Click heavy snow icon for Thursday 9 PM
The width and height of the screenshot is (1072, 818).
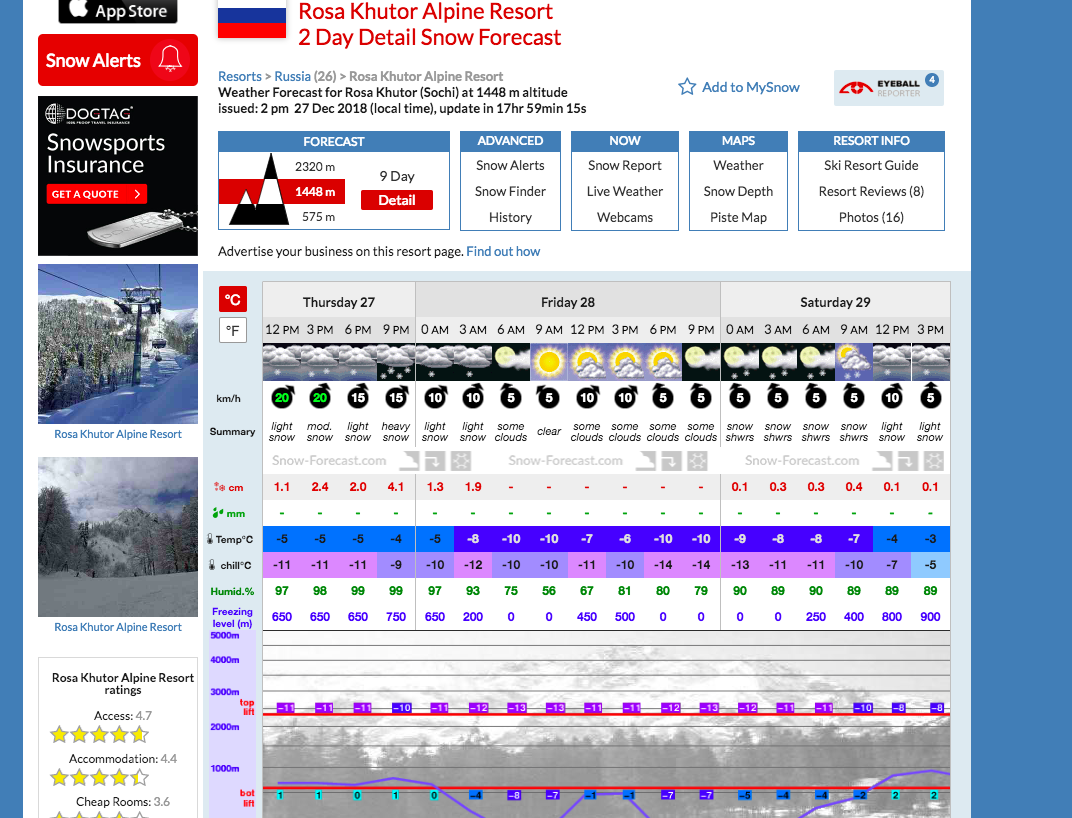[396, 360]
